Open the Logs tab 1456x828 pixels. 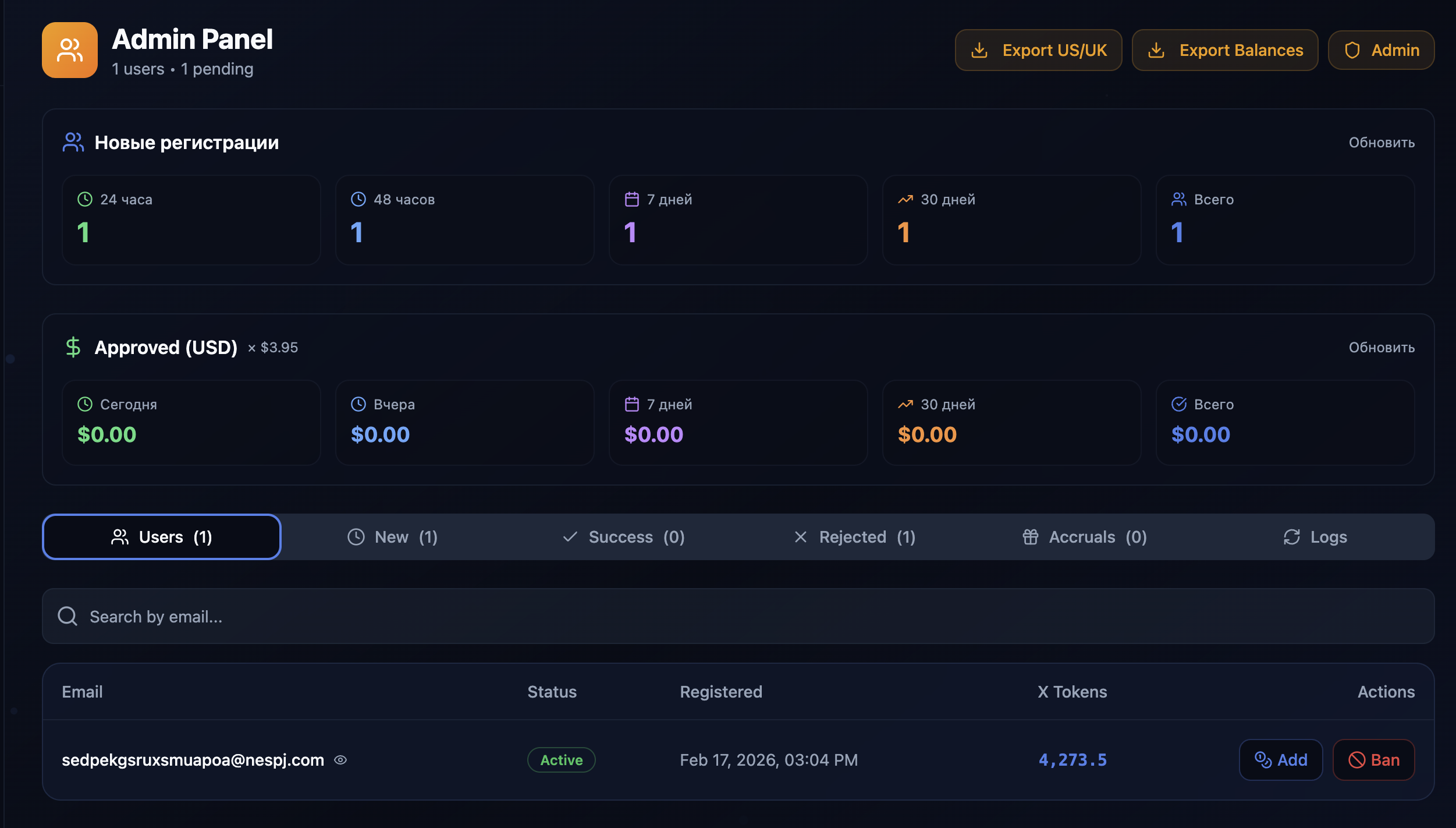point(1315,537)
